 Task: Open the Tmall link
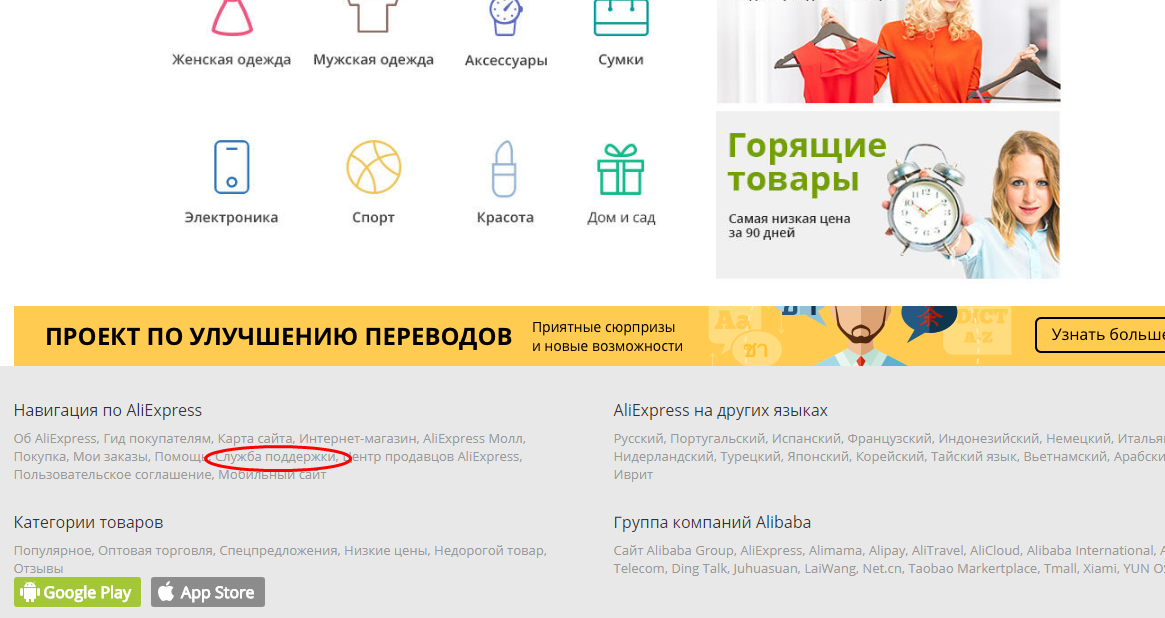pyautogui.click(x=1061, y=568)
